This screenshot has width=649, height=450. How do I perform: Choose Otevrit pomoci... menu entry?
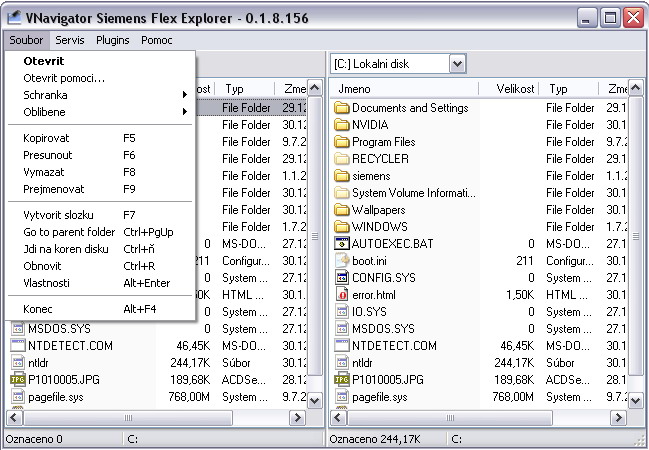(x=100, y=78)
